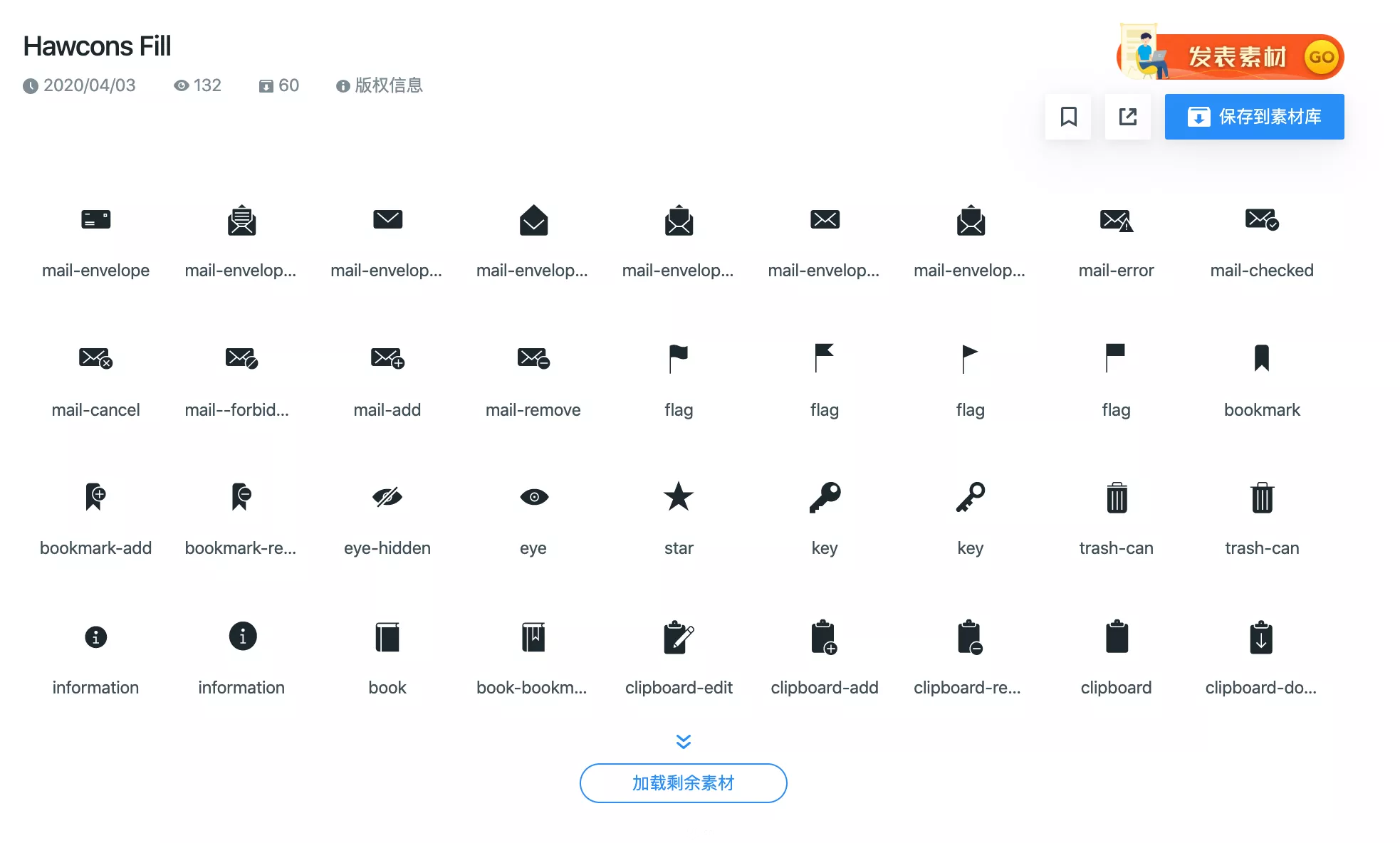Click the load remaining assets button
The height and width of the screenshot is (843, 1400).
(683, 783)
